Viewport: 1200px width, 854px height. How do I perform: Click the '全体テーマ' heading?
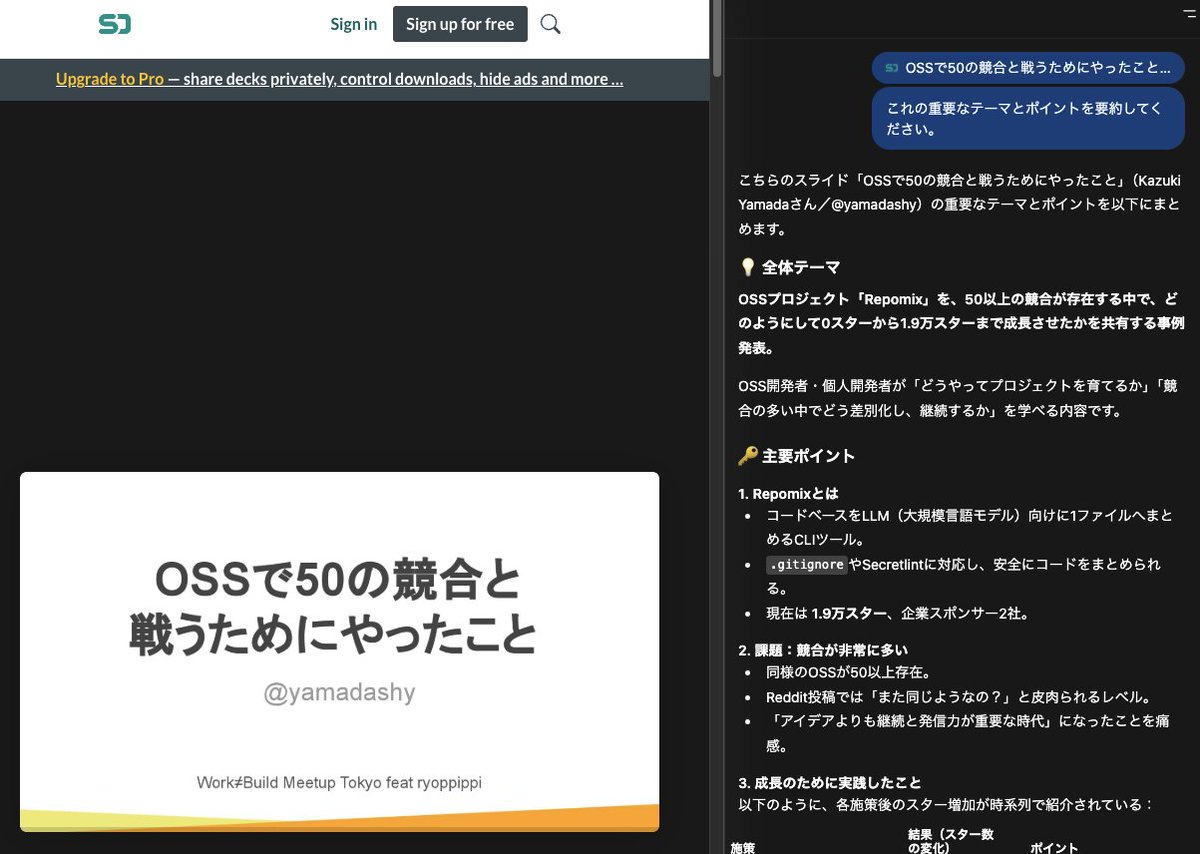click(789, 267)
